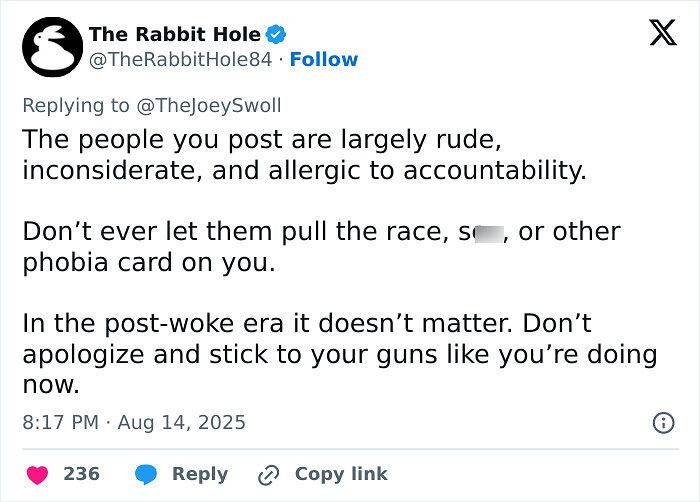Click the 'largely rude, inconsiderate' opening paragraph
Screen dimensions: 700x502
click(304, 155)
